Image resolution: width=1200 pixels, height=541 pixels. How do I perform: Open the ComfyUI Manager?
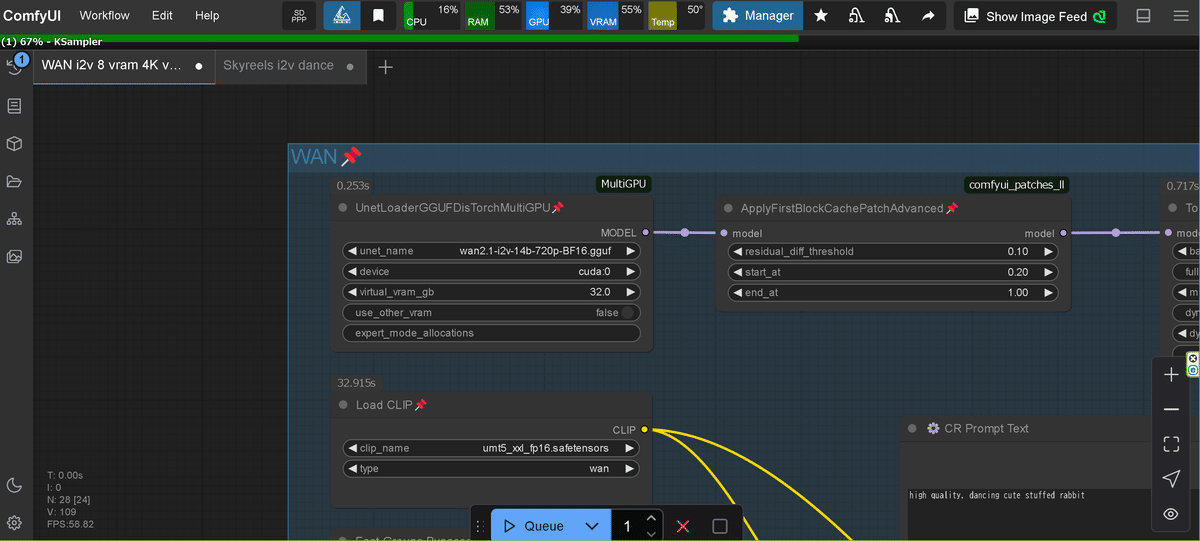[x=758, y=16]
